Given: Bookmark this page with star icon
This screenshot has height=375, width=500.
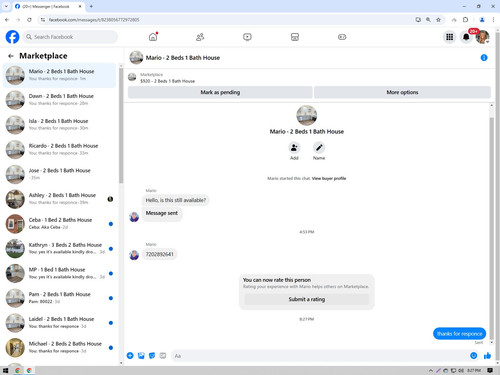Looking at the screenshot, I should (438, 20).
